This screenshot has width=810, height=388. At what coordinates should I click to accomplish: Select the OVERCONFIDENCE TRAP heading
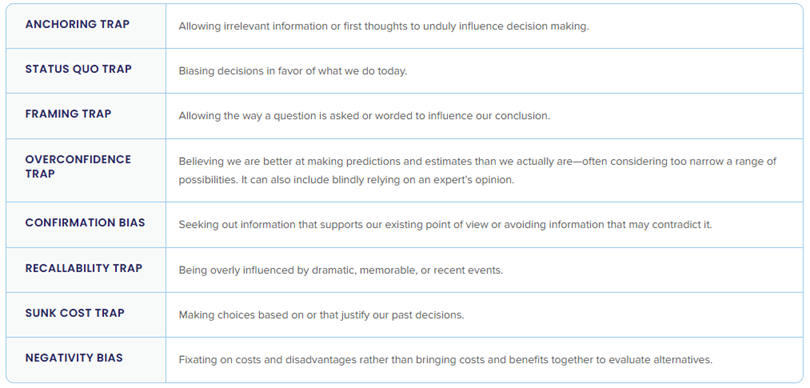click(x=78, y=166)
